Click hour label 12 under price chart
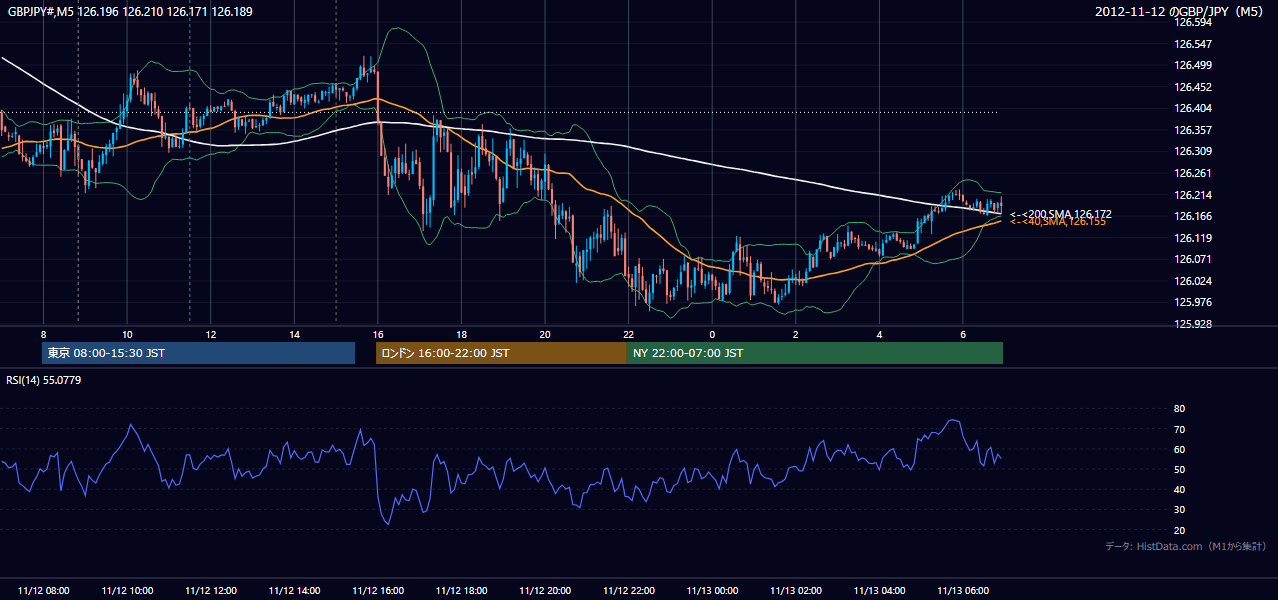 [x=211, y=334]
